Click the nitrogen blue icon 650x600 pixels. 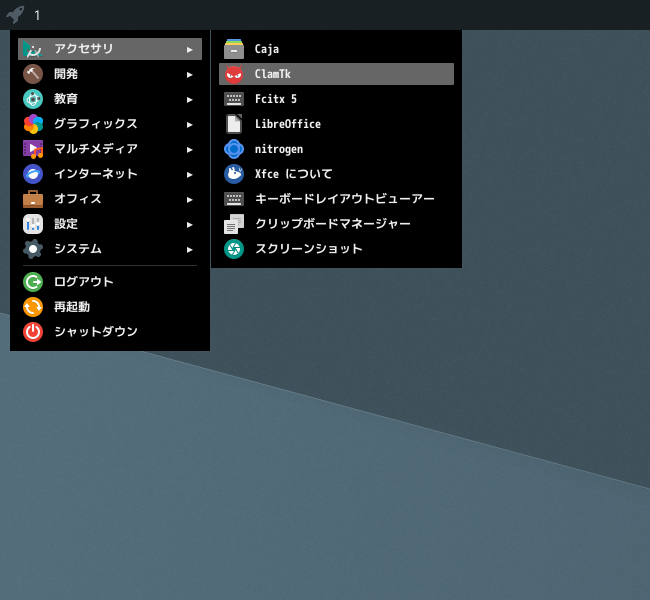[234, 149]
